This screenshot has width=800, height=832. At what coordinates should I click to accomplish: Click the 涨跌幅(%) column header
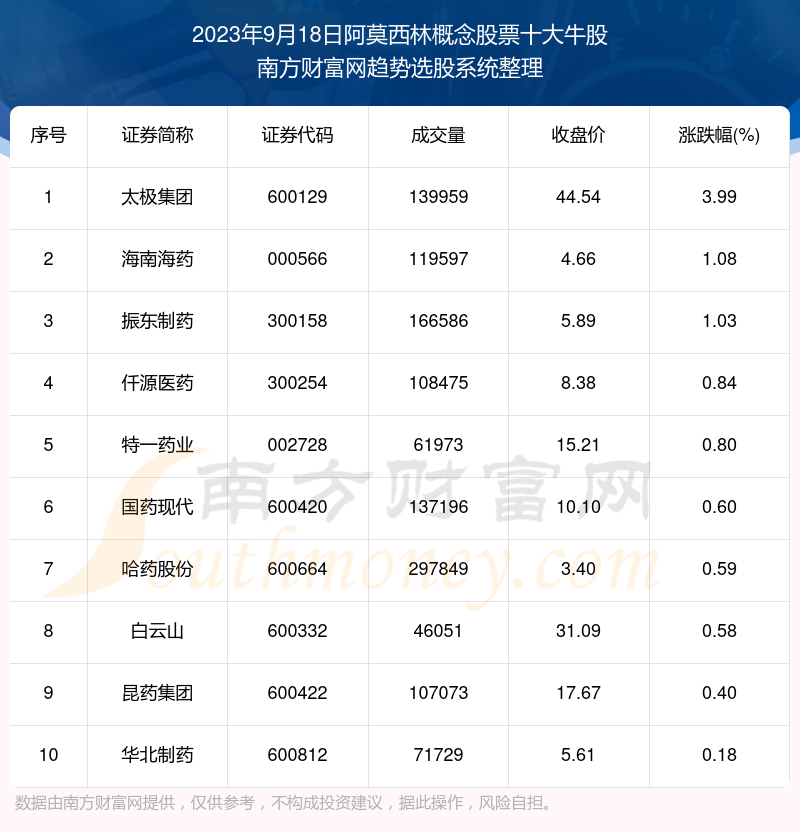[x=719, y=135]
